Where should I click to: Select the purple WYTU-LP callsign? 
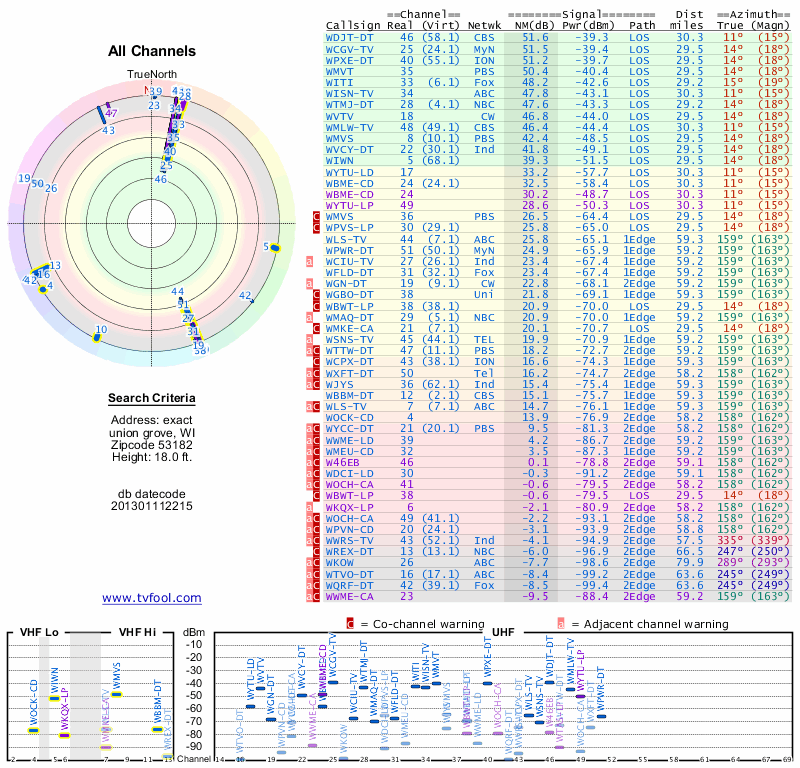click(349, 205)
